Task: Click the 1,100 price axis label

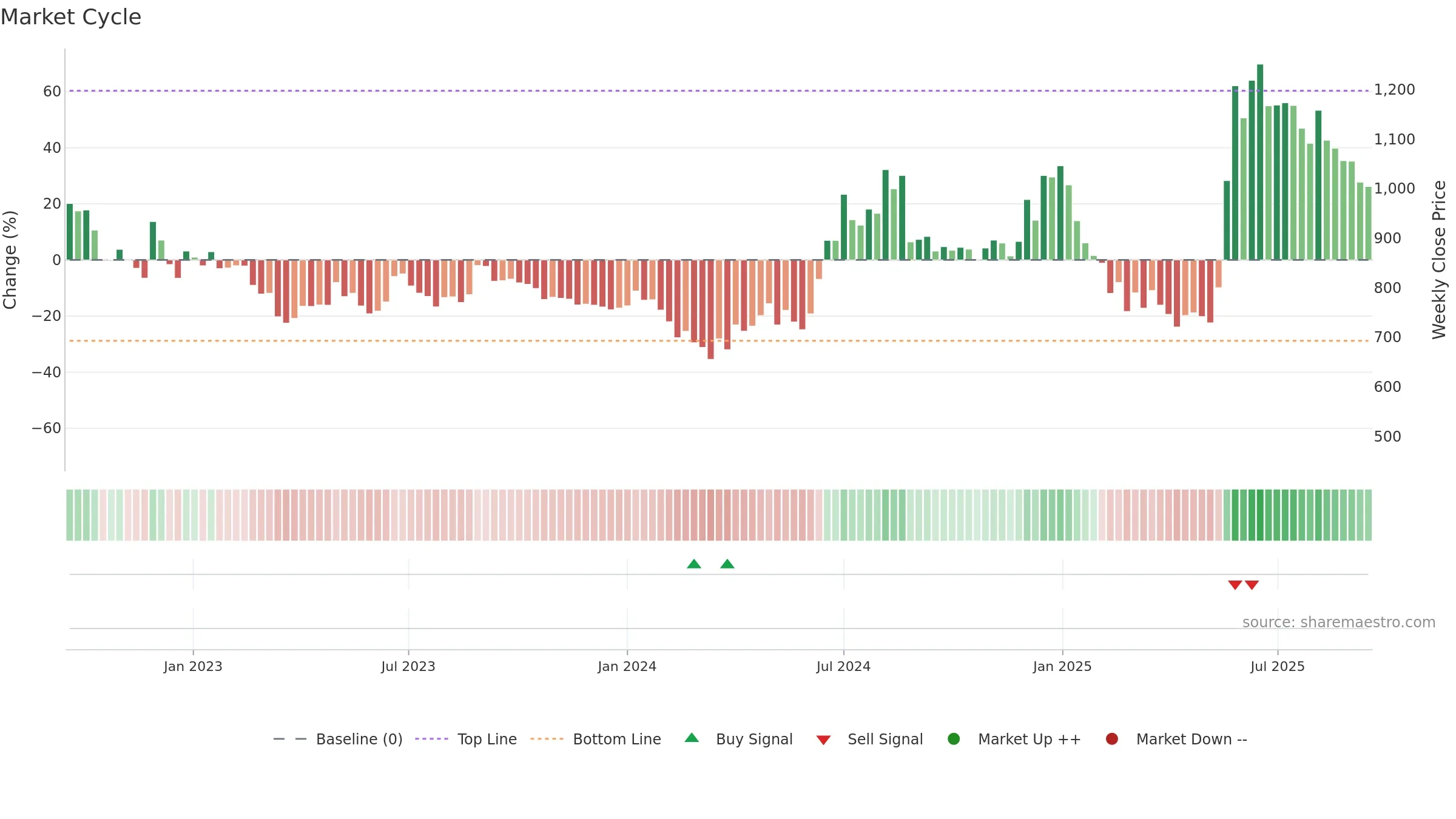Action: (1395, 140)
